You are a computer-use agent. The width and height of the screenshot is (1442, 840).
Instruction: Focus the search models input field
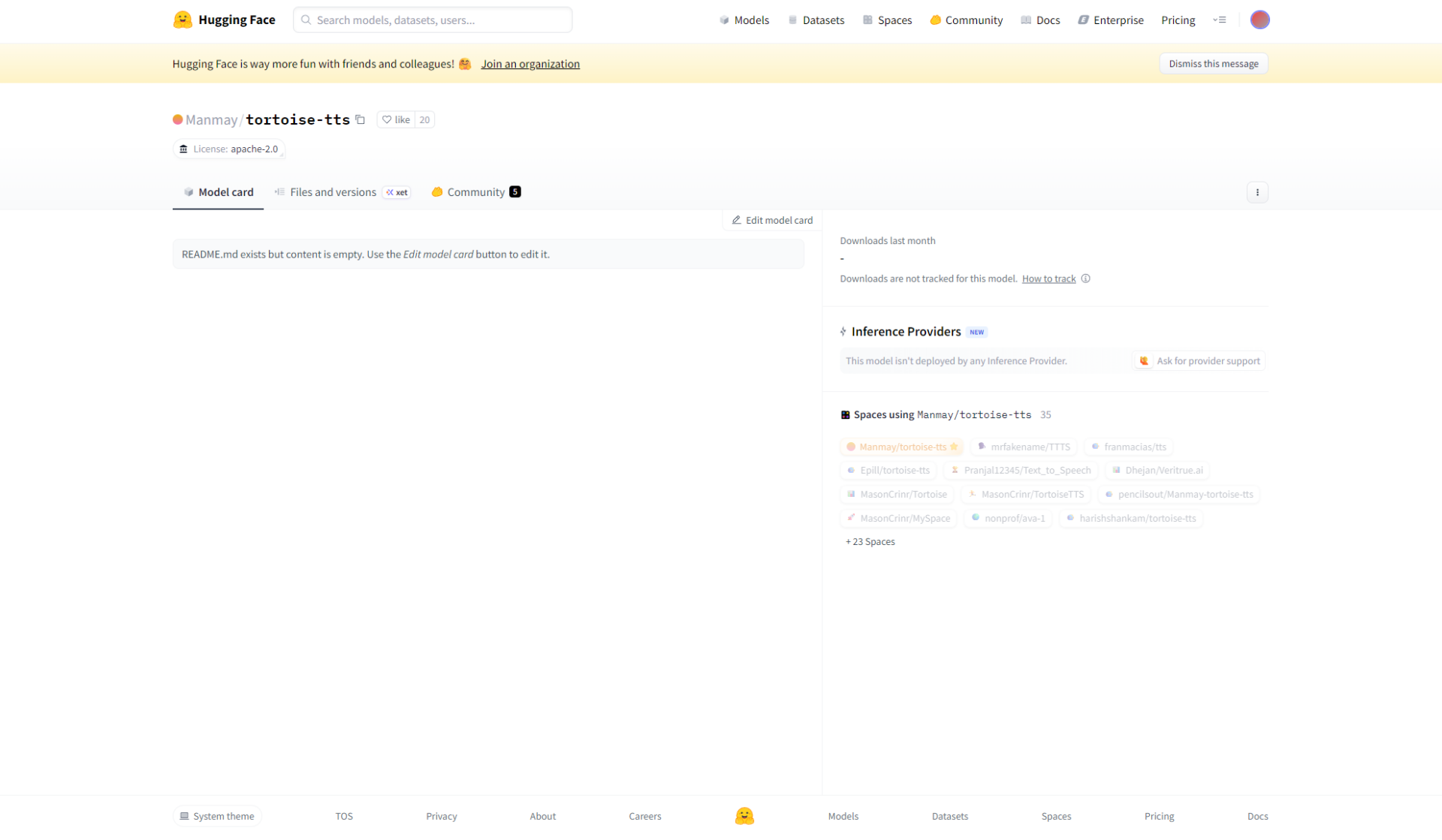coord(433,20)
